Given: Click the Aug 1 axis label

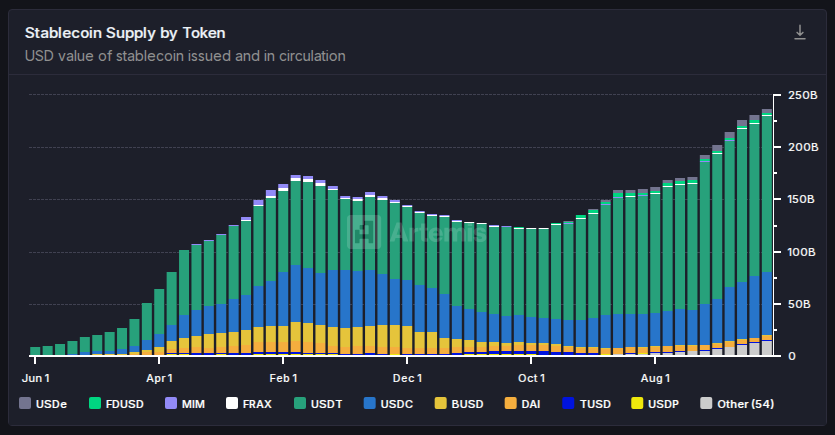Looking at the screenshot, I should point(655,378).
